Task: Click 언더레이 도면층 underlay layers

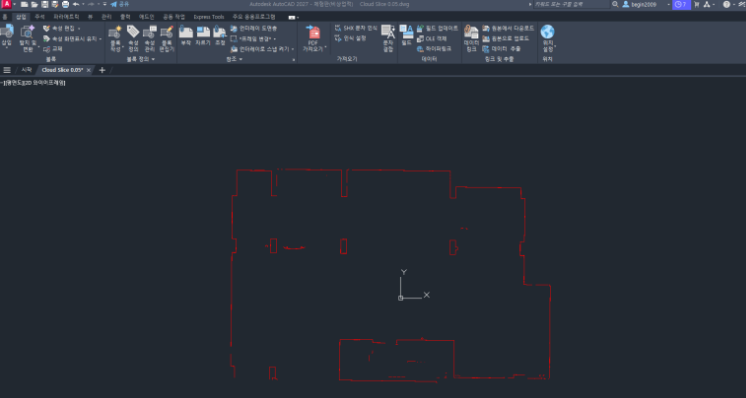Action: tap(254, 29)
